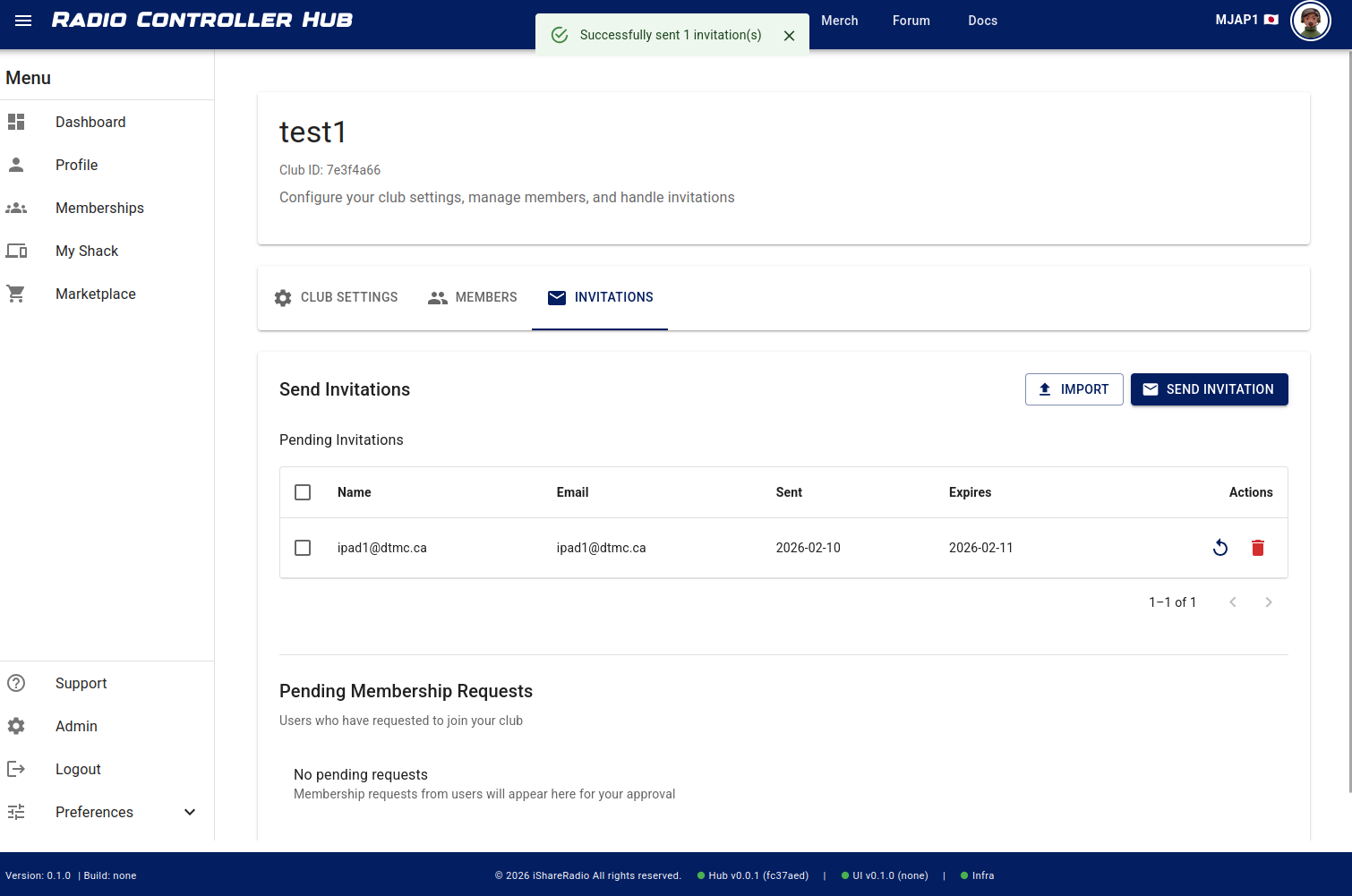Viewport: 1352px width, 896px height.
Task: Expand the Preferences section
Action: point(189,812)
